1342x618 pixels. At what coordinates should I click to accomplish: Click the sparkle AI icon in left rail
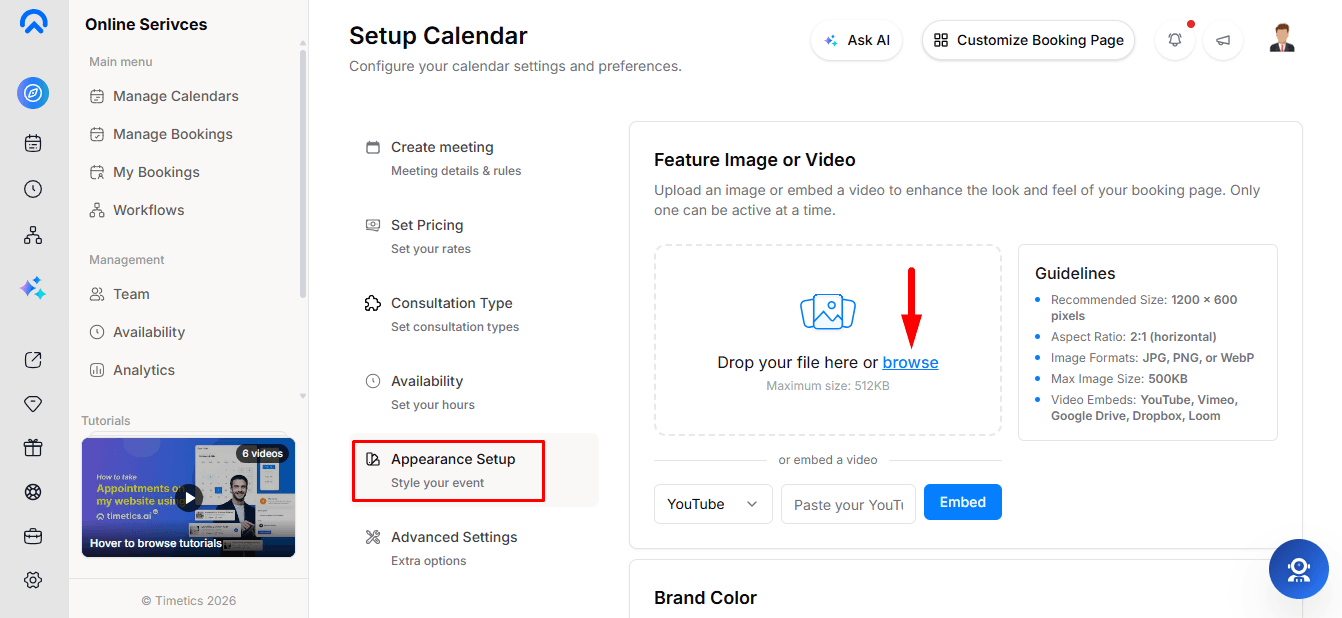33,288
